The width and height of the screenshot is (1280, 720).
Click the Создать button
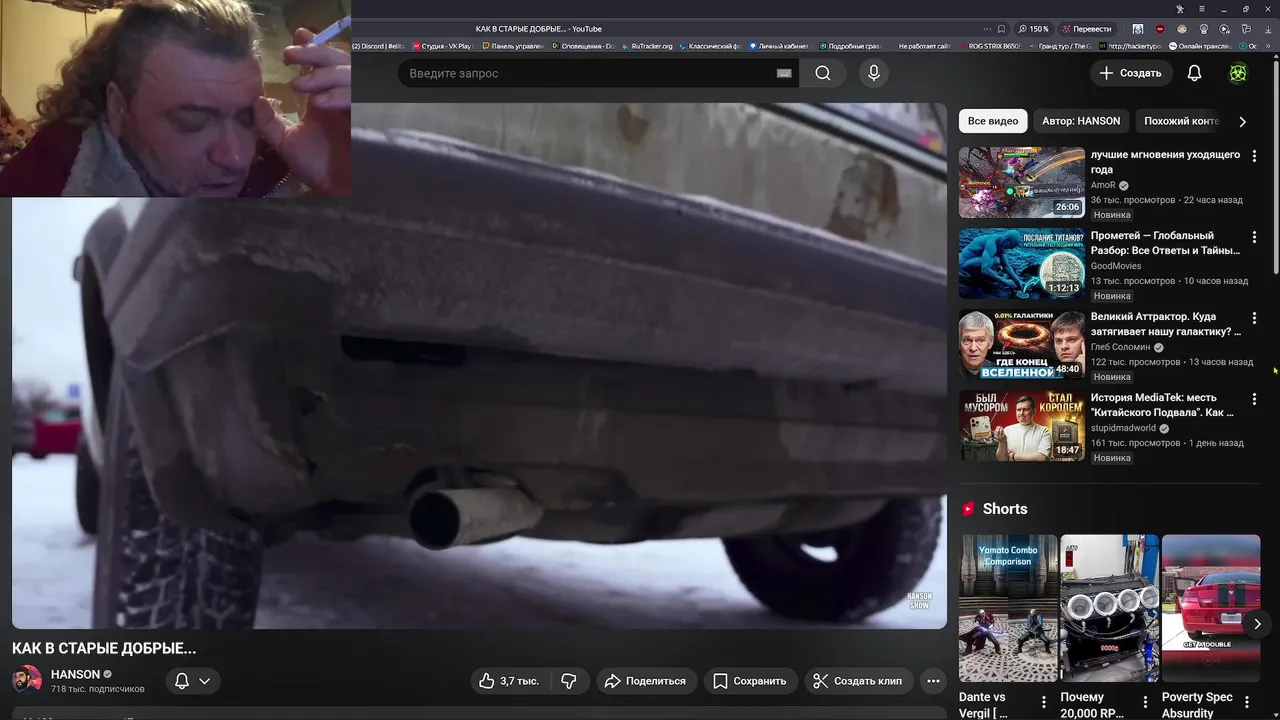click(1131, 73)
